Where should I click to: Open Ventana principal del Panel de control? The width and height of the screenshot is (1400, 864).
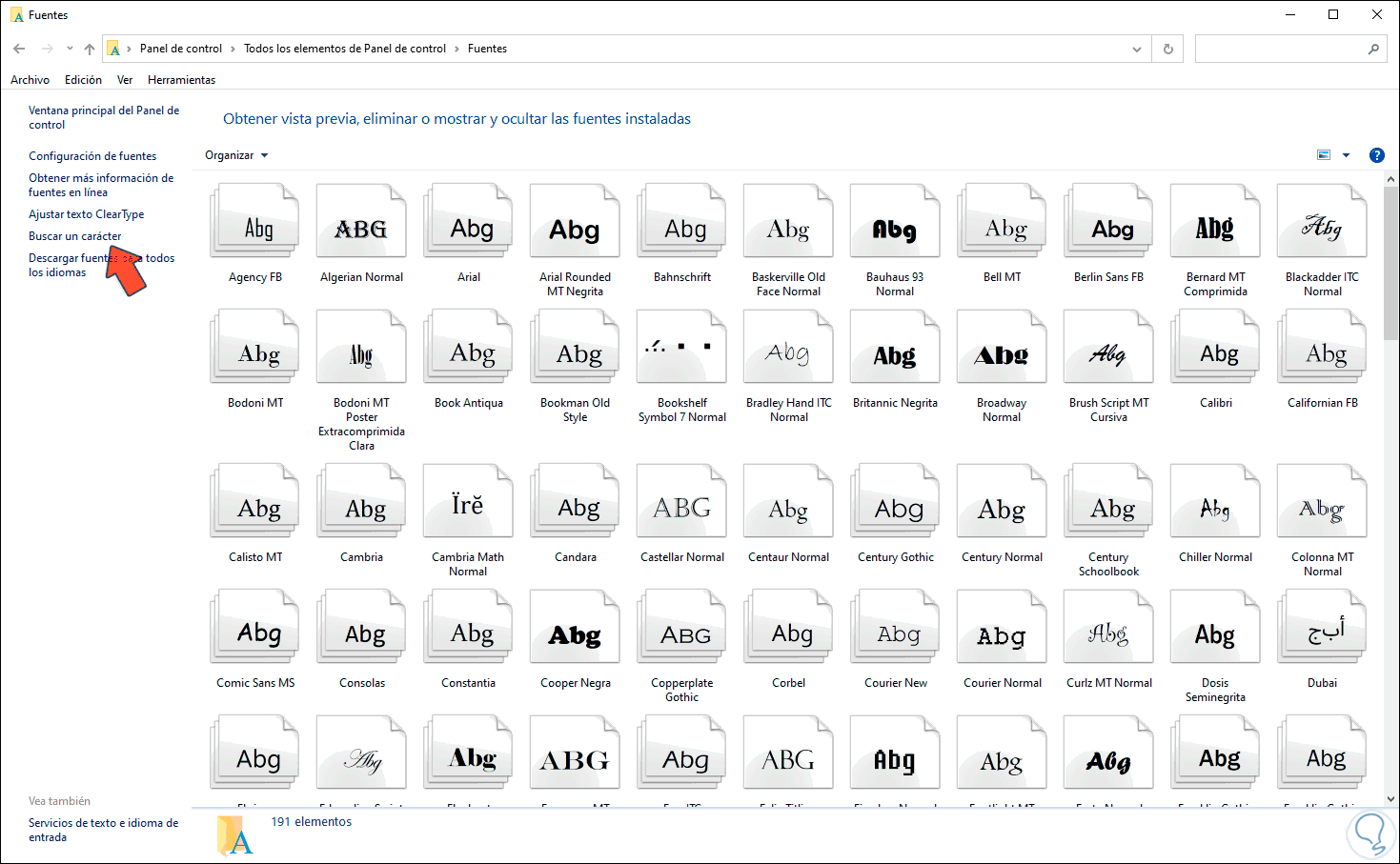coord(104,117)
